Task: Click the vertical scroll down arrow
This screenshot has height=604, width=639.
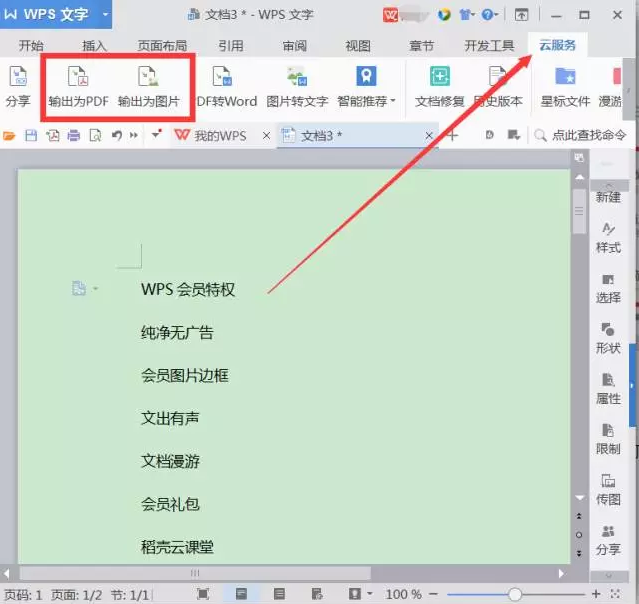Action: point(579,498)
